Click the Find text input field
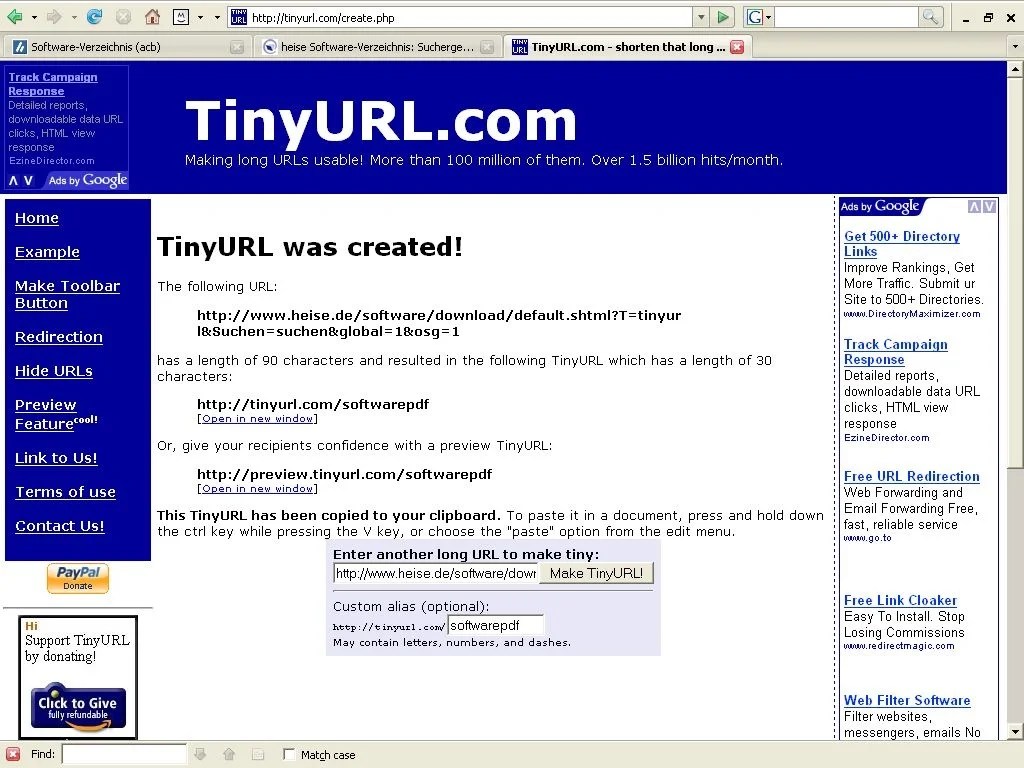The width and height of the screenshot is (1024, 768). 124,754
